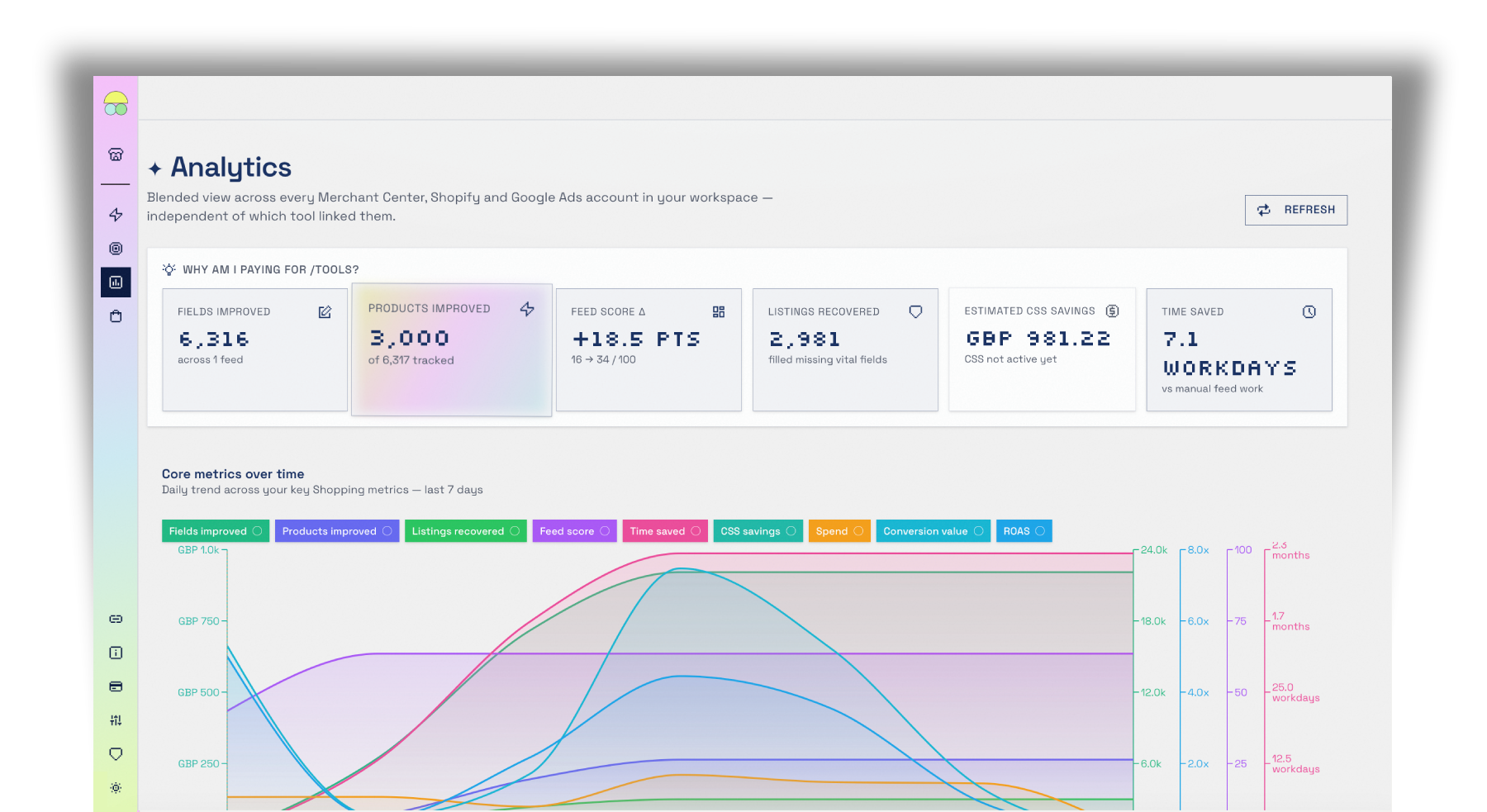Open the target icon in sidebar

[116, 249]
